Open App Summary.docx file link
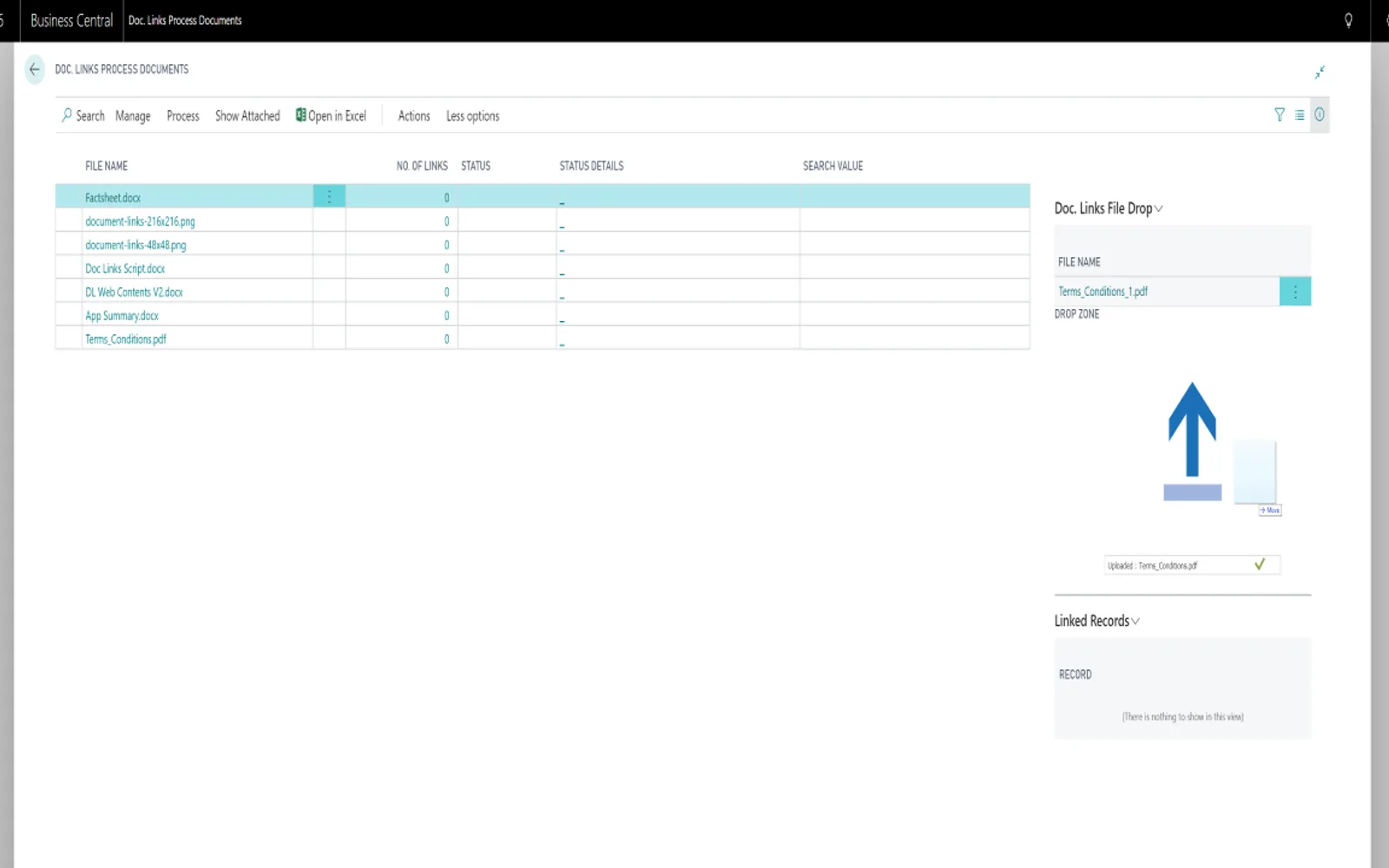 (122, 316)
